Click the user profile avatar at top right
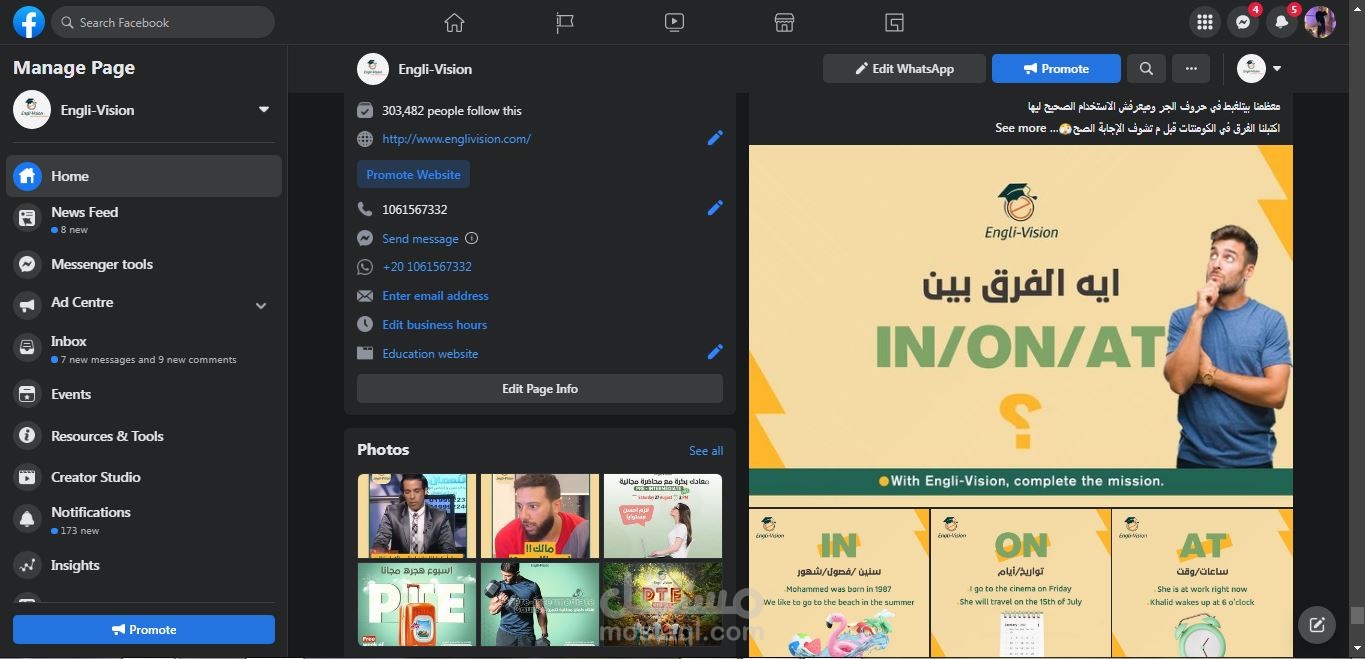 [1320, 22]
